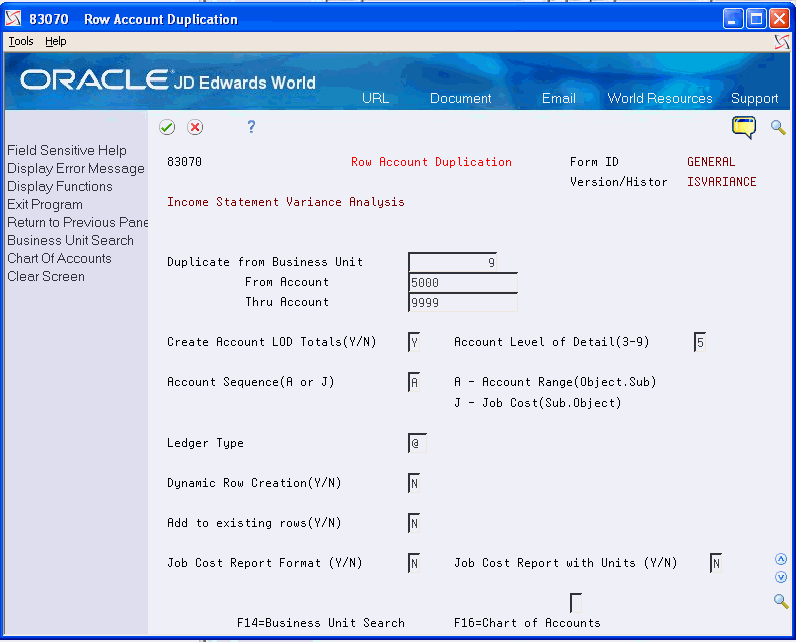Select Display Functions in sidebar
The image size is (796, 642).
tap(60, 186)
